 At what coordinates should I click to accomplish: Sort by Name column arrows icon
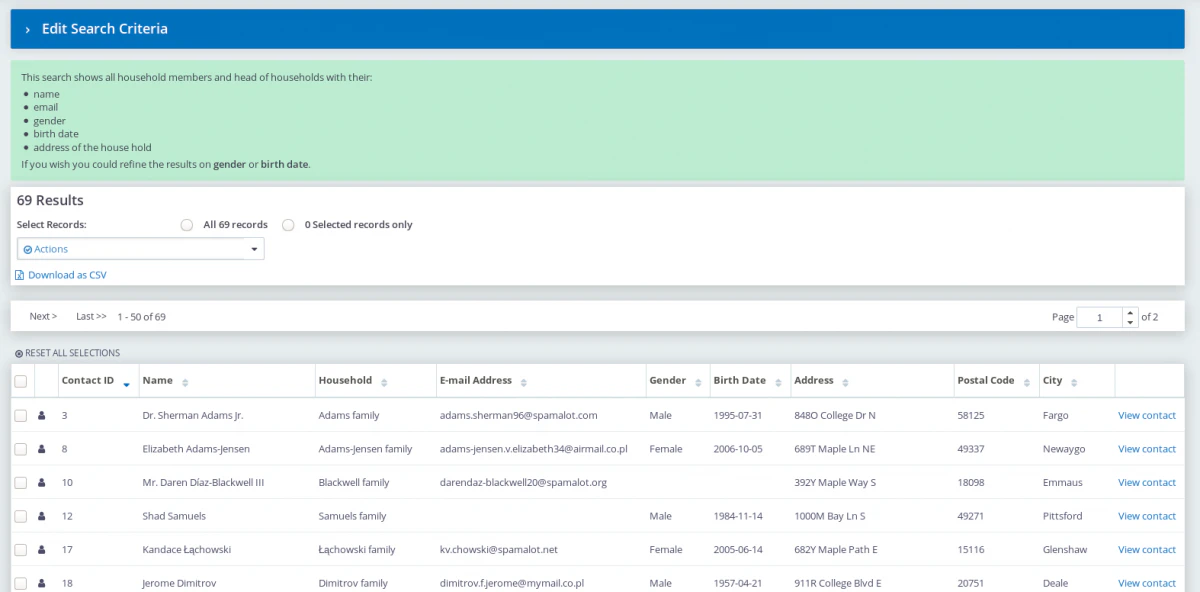coord(185,382)
